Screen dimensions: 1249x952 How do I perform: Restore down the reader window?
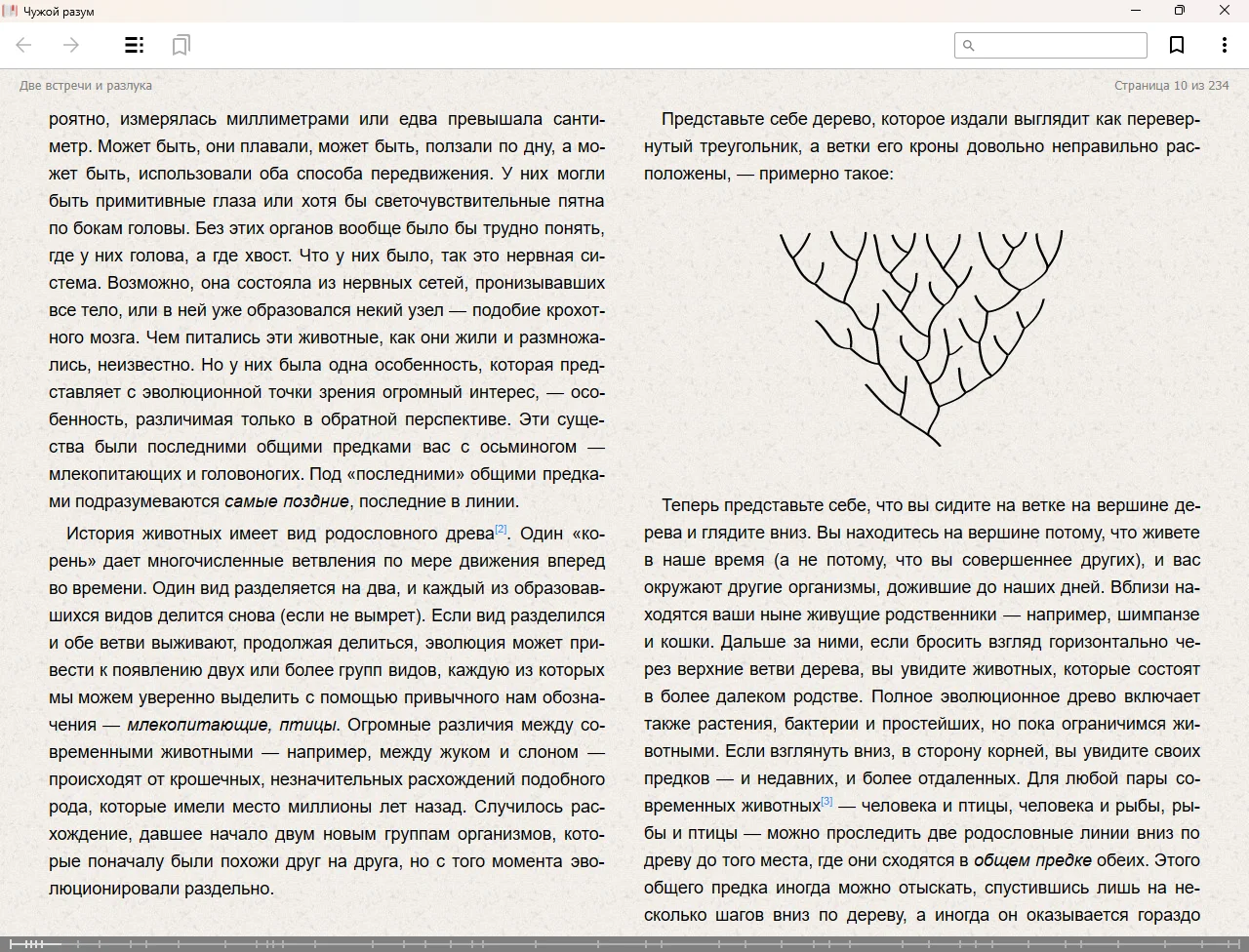(1180, 11)
